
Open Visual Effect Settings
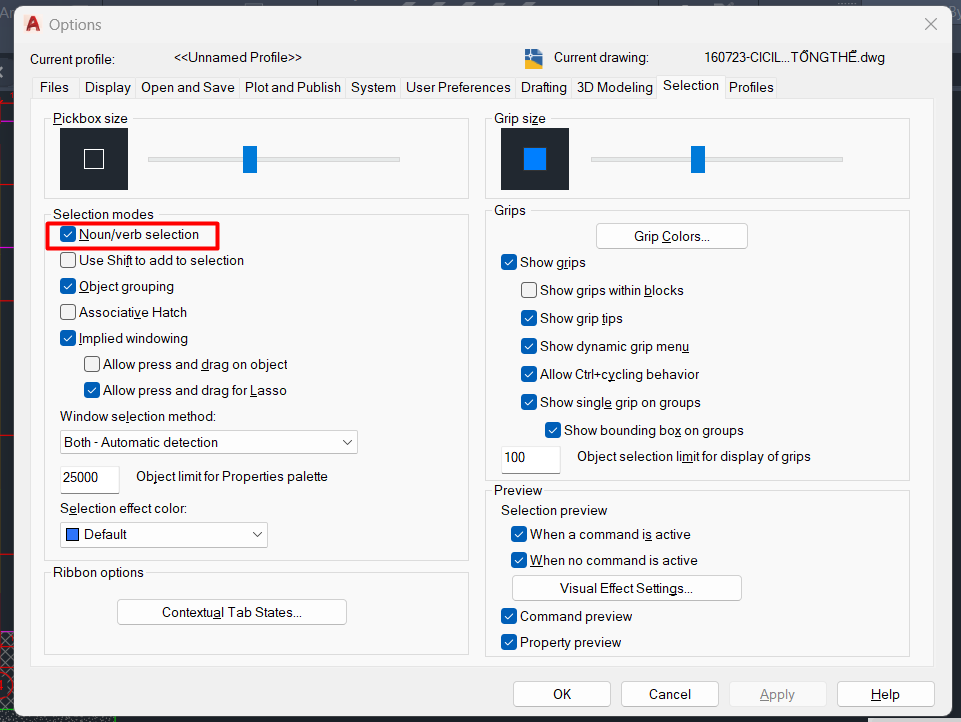pos(626,588)
